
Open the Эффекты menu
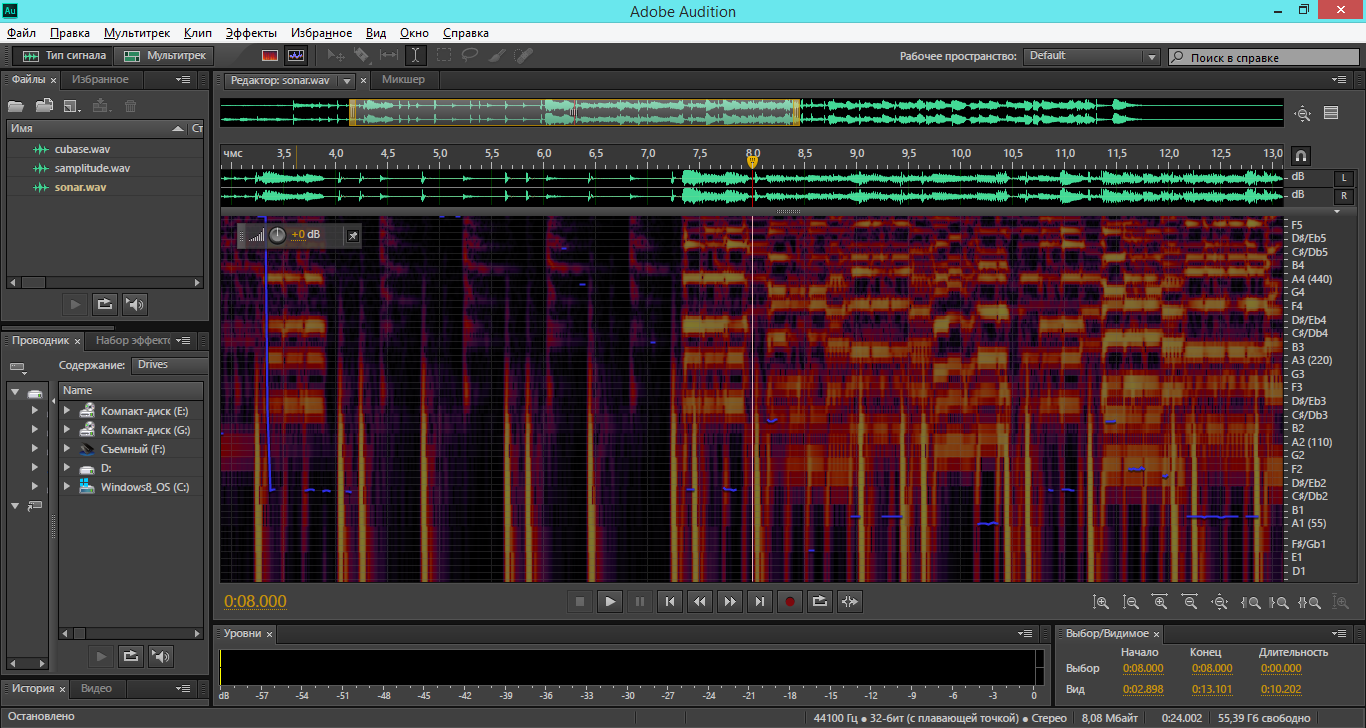pos(251,33)
